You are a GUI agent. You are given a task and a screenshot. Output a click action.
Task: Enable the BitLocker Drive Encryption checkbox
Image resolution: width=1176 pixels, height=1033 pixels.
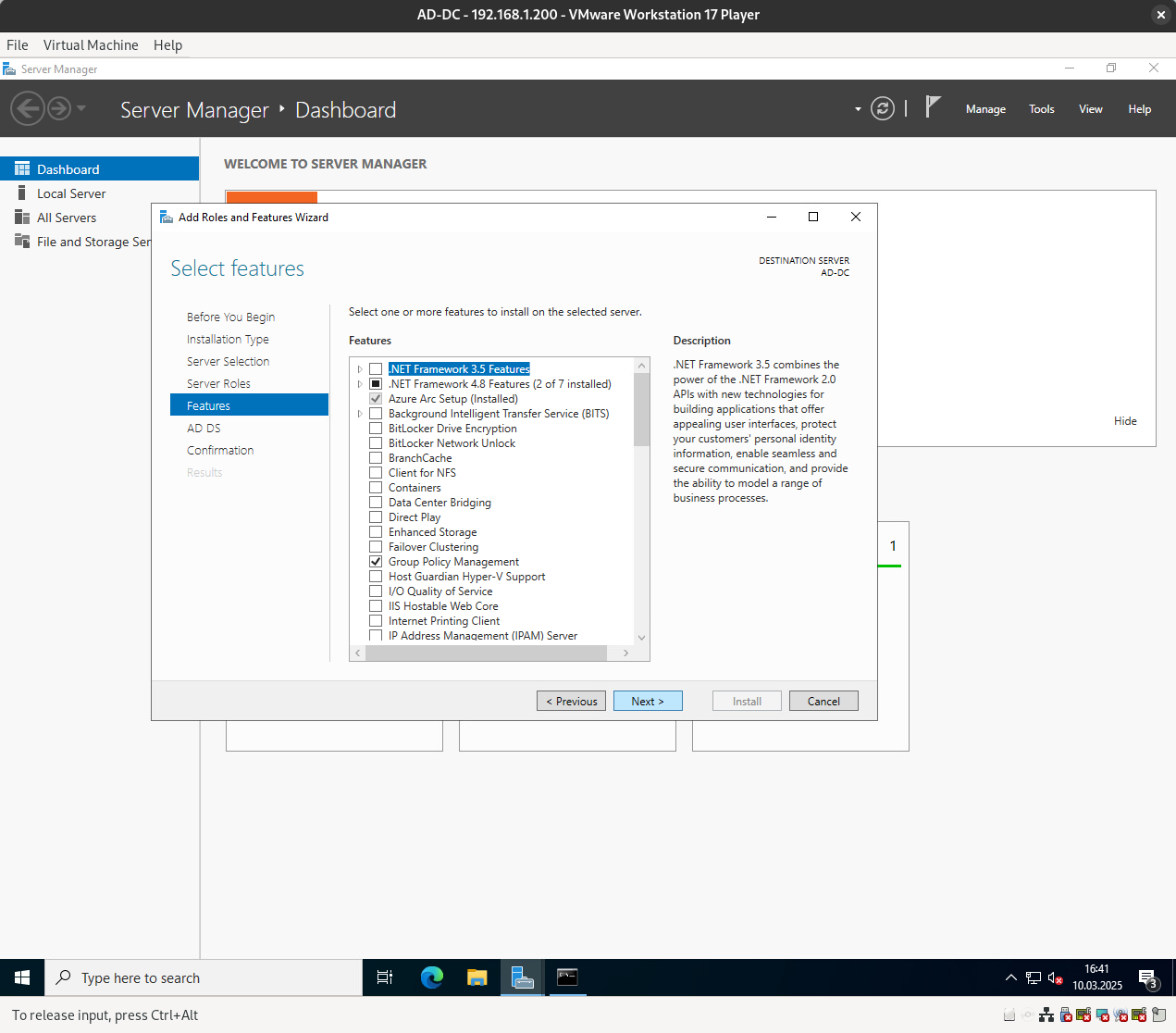(376, 429)
